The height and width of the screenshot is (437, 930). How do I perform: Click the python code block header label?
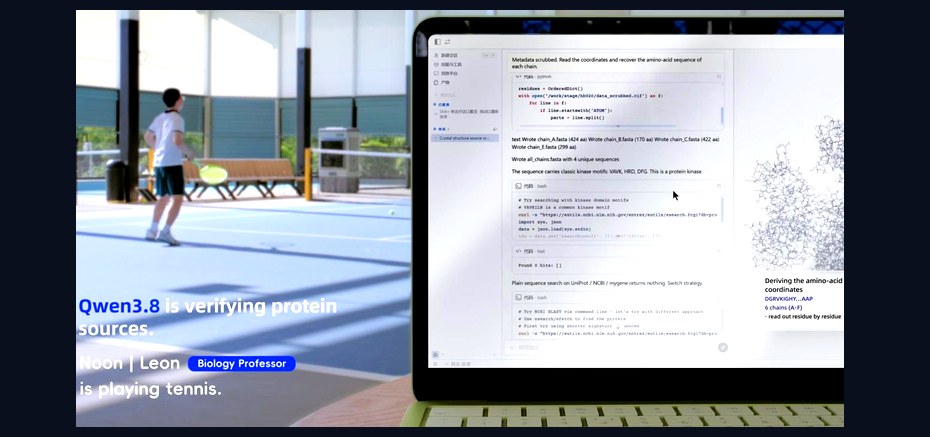pyautogui.click(x=537, y=76)
